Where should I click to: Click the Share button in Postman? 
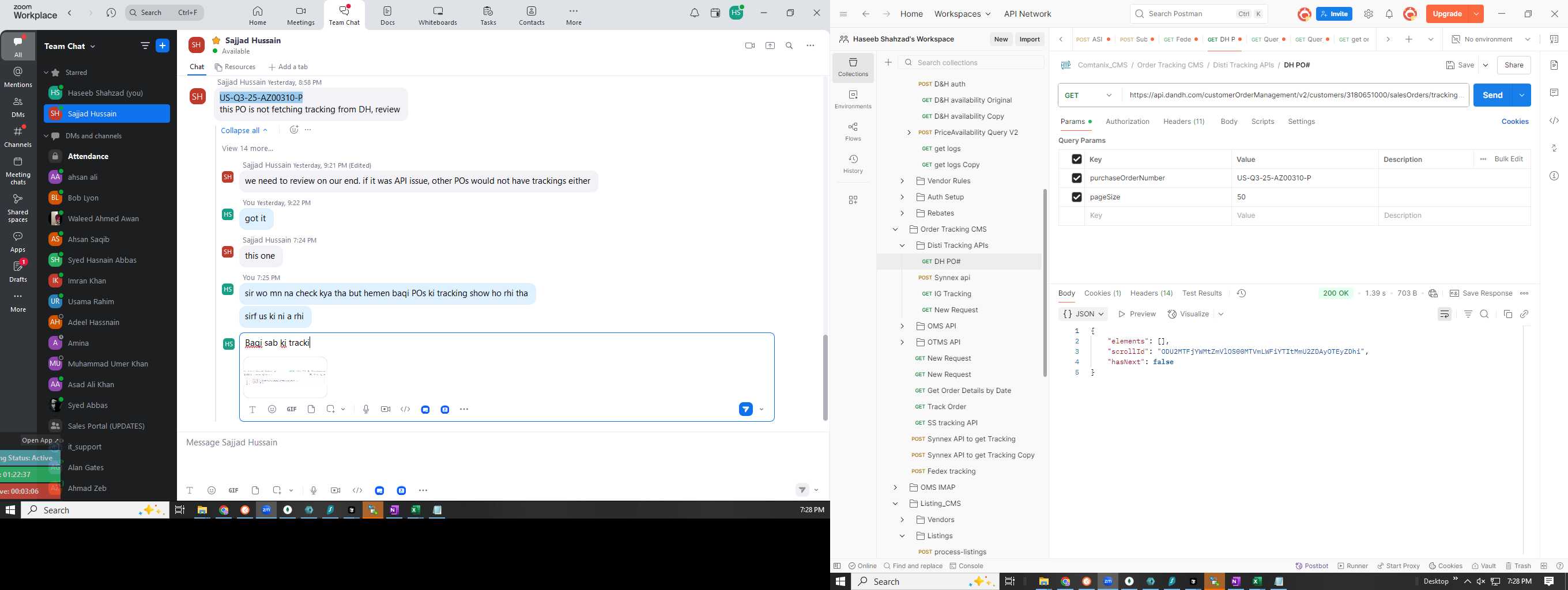[x=1514, y=65]
